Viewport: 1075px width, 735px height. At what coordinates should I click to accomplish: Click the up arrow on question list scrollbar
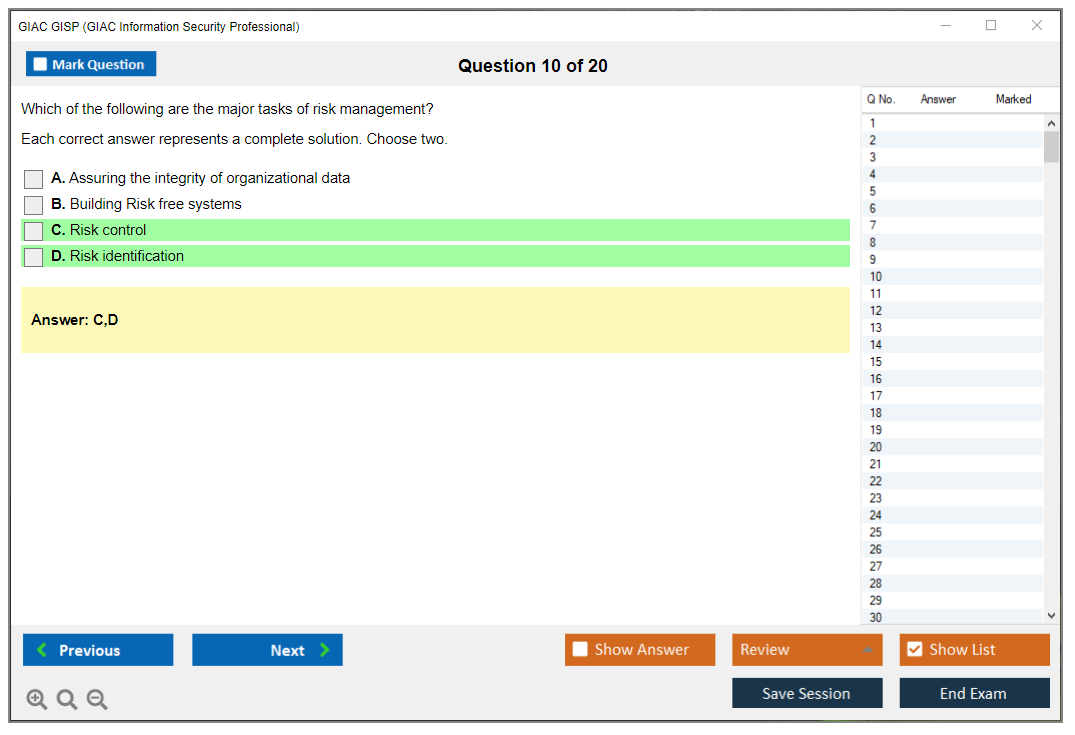click(1051, 122)
